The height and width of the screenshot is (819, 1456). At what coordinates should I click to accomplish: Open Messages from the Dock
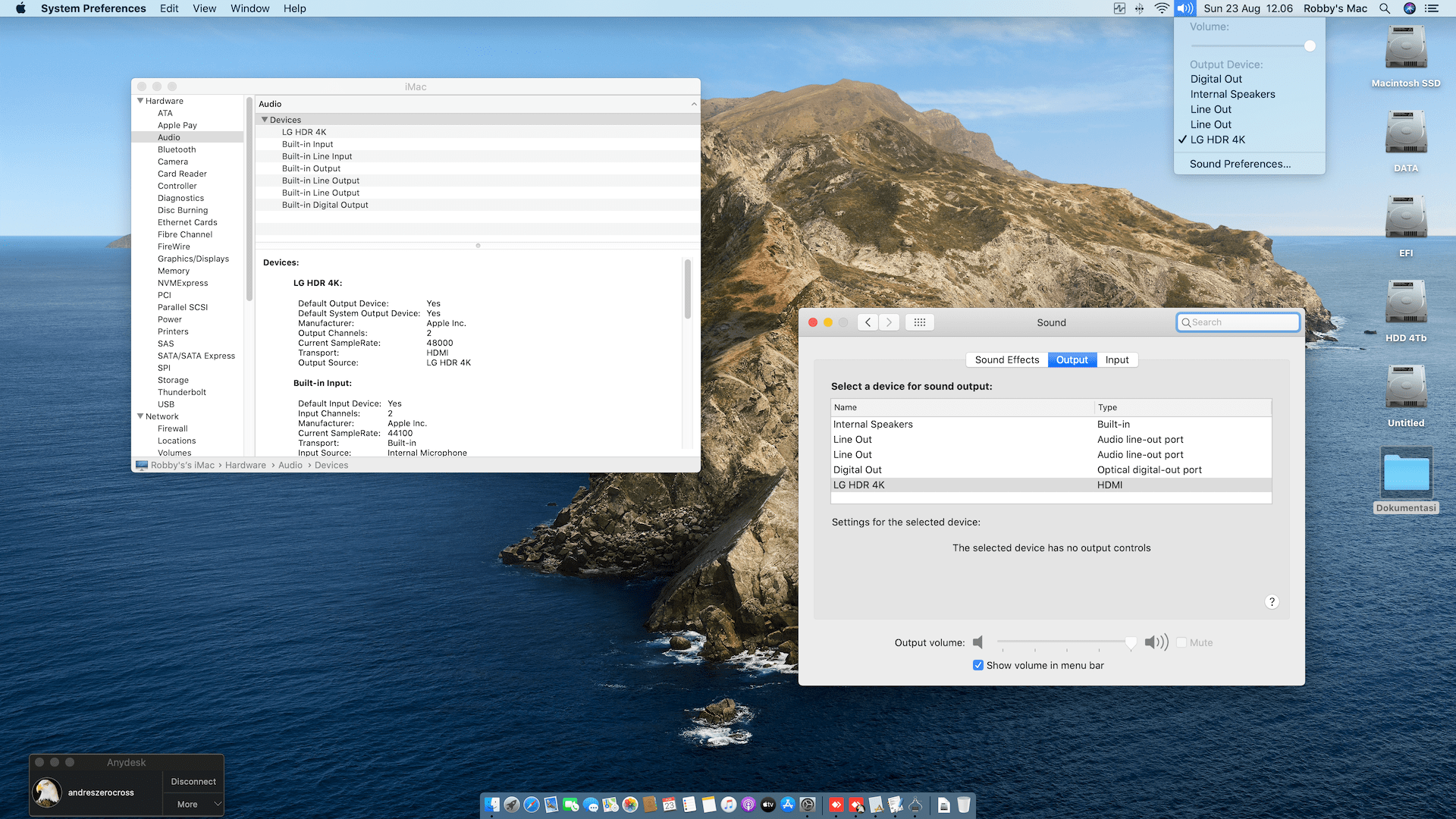point(591,805)
